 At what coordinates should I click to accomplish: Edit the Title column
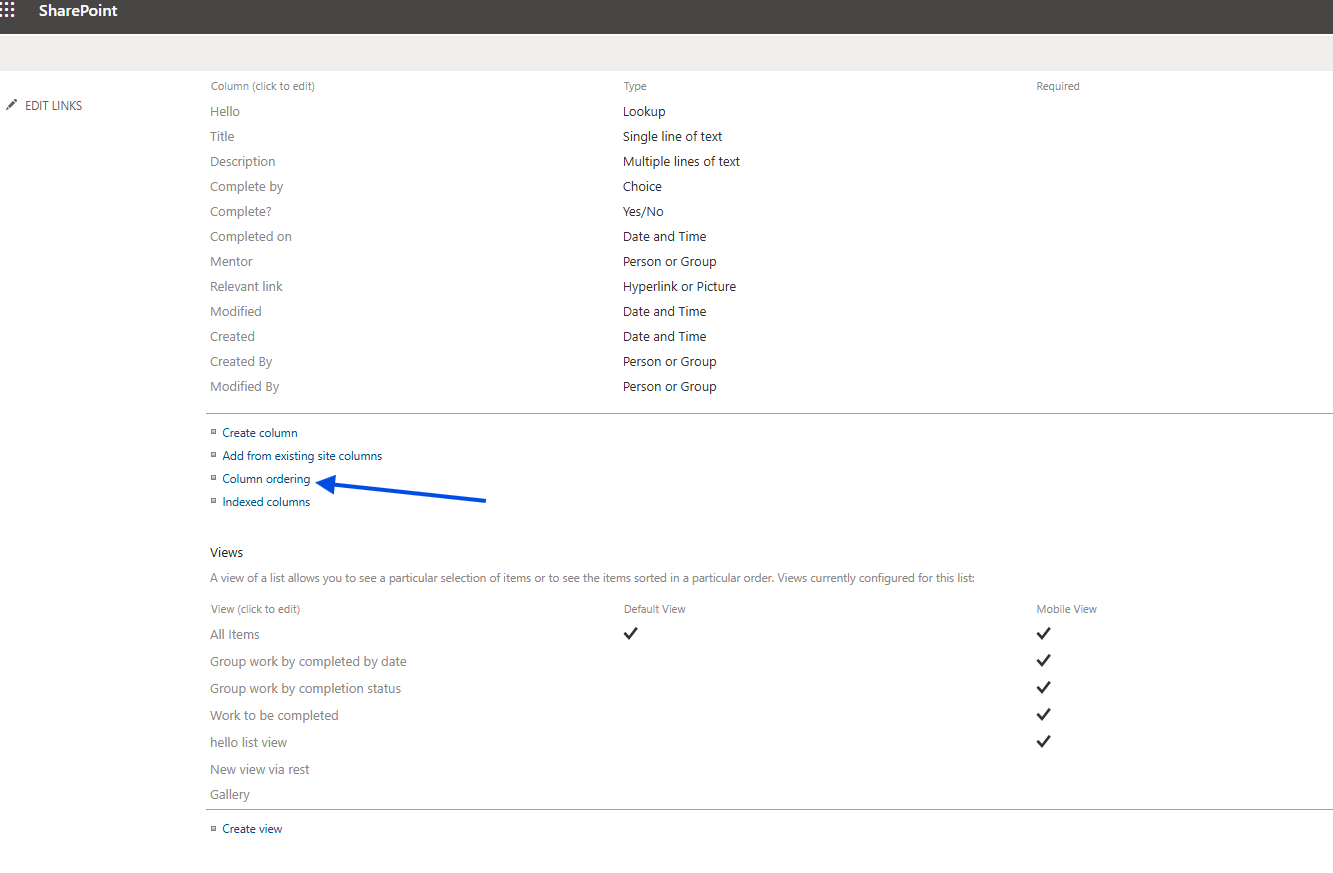[x=222, y=137]
